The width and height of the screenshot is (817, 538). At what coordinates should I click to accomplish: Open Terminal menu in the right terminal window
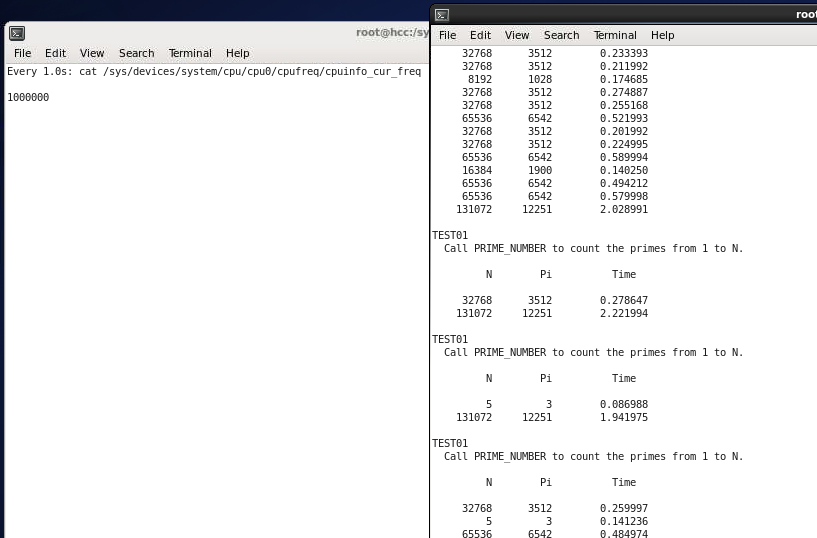pyautogui.click(x=615, y=35)
